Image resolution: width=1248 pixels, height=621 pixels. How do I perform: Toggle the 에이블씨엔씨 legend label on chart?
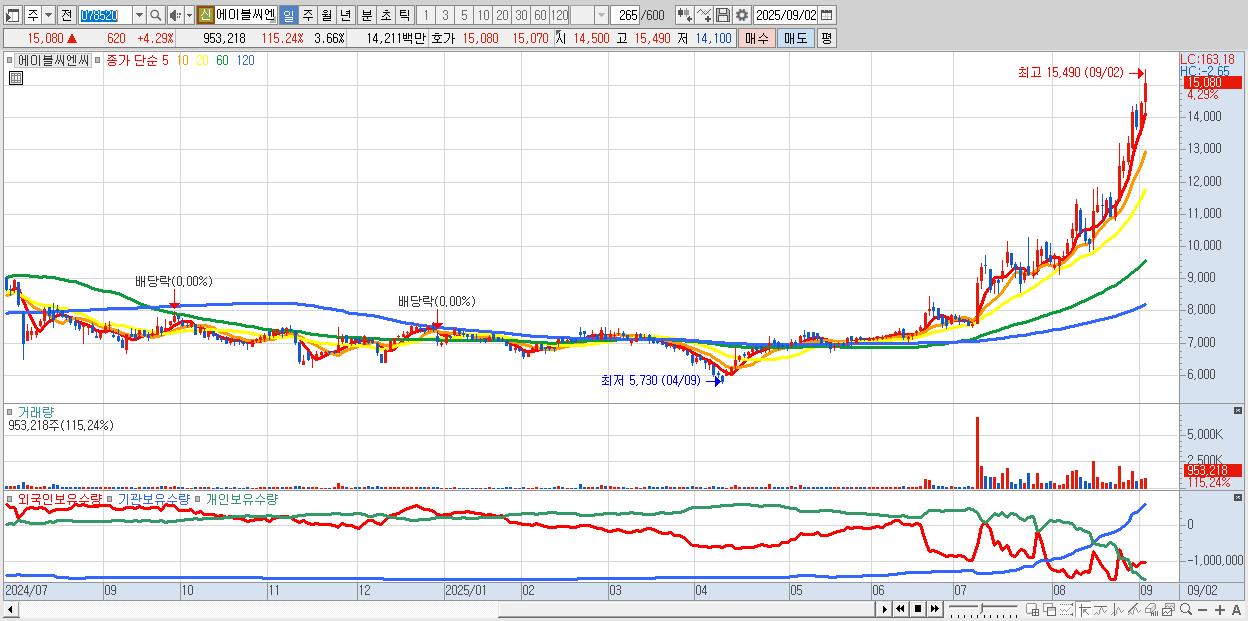tap(53, 60)
